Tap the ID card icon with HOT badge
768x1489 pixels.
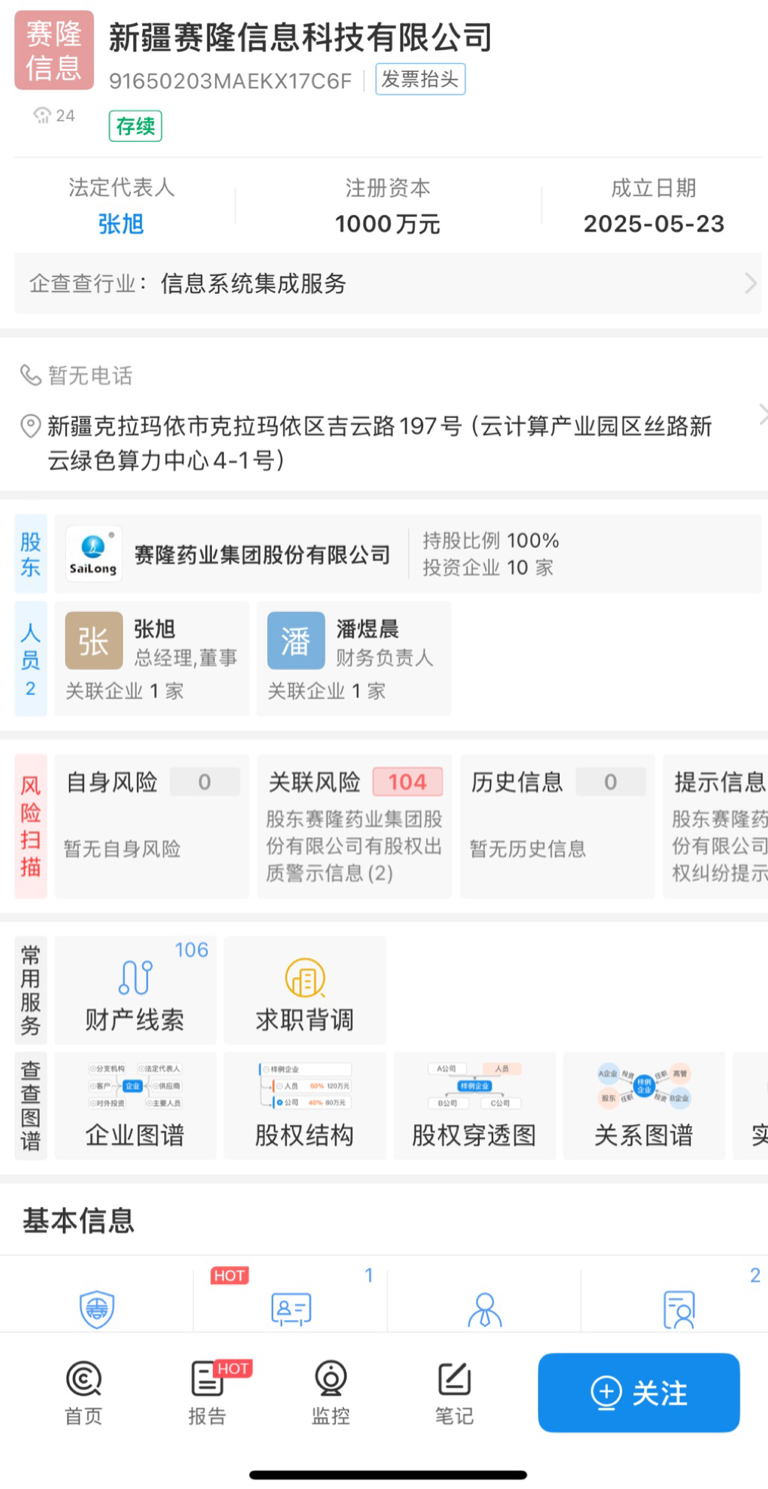pos(291,1309)
